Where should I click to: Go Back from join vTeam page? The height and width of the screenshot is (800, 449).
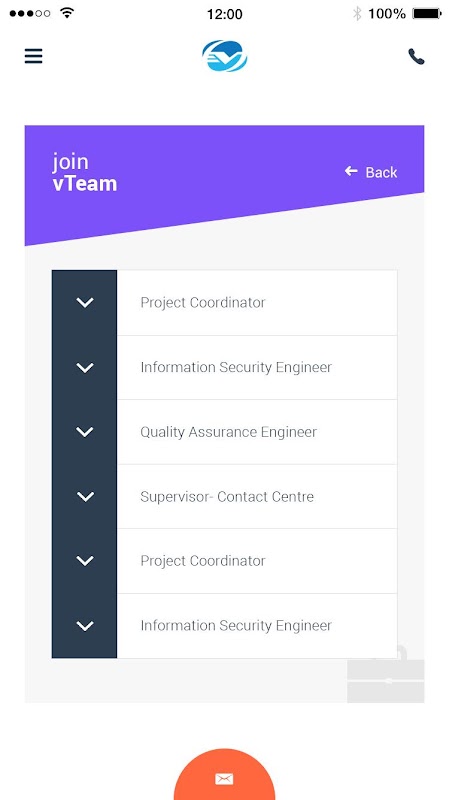coord(371,172)
